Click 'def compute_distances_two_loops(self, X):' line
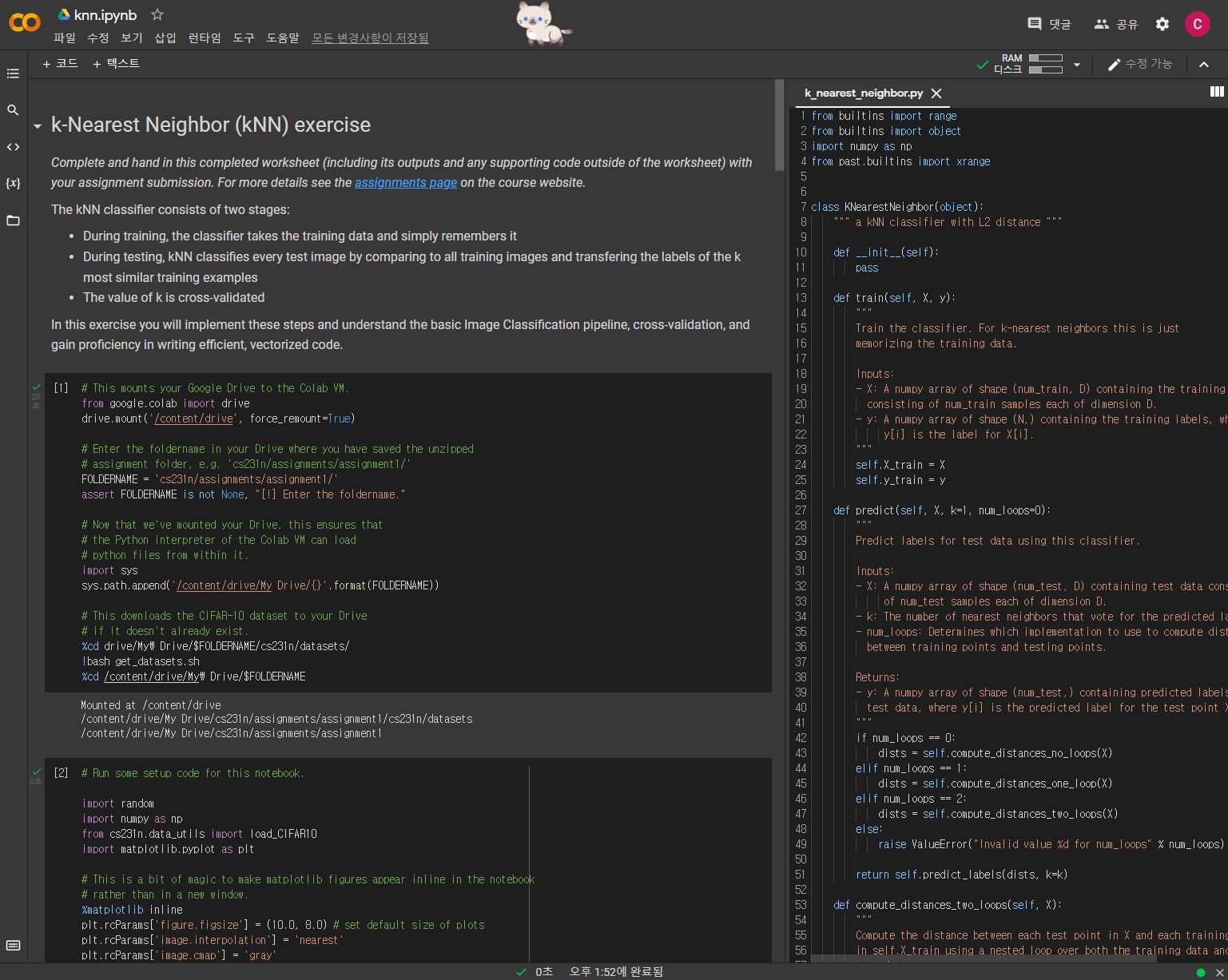 click(948, 905)
